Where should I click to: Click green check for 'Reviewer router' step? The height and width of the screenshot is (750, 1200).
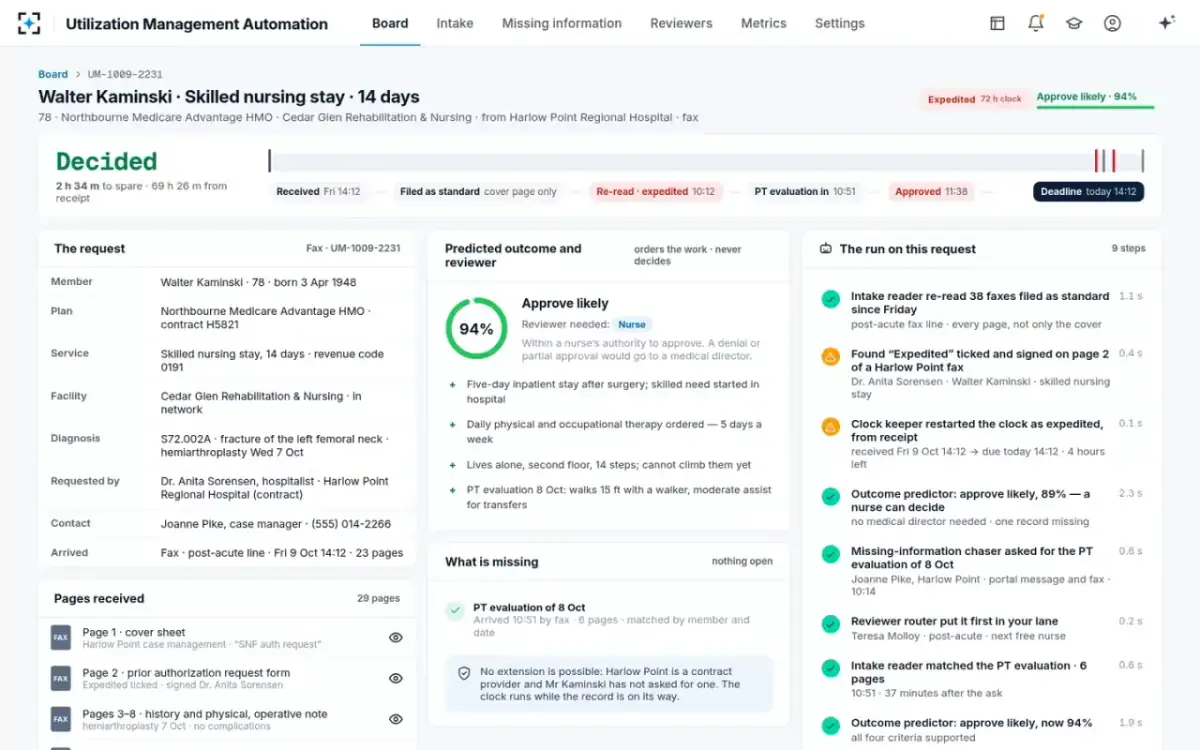[830, 623]
